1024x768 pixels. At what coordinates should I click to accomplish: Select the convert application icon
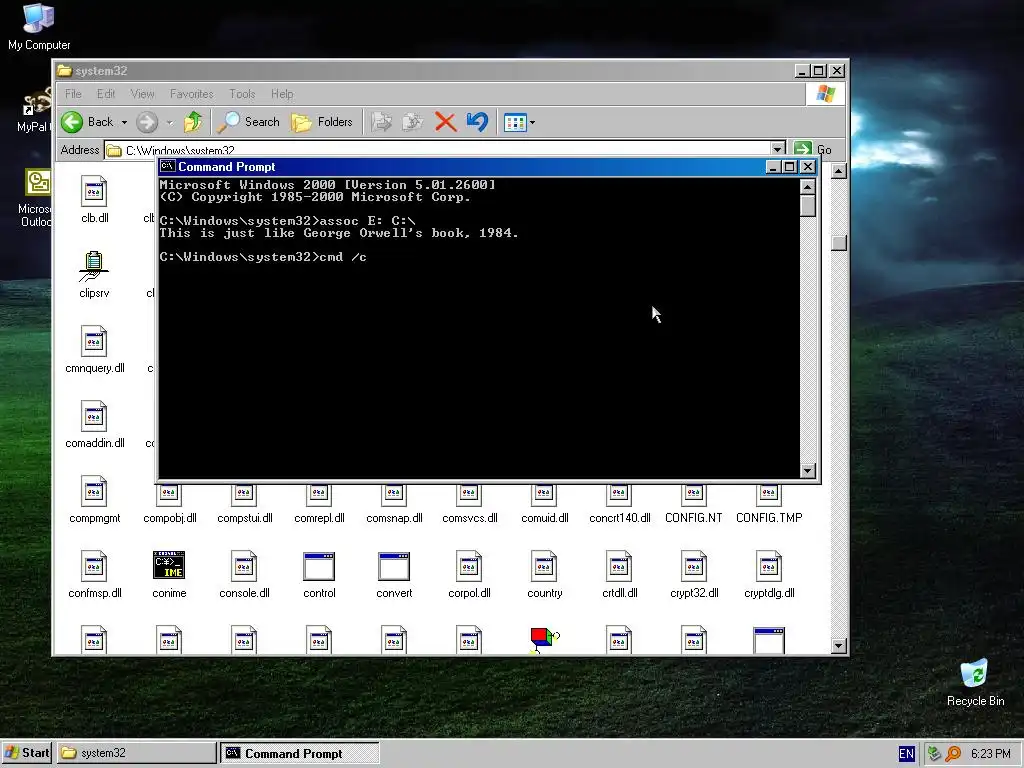[394, 566]
